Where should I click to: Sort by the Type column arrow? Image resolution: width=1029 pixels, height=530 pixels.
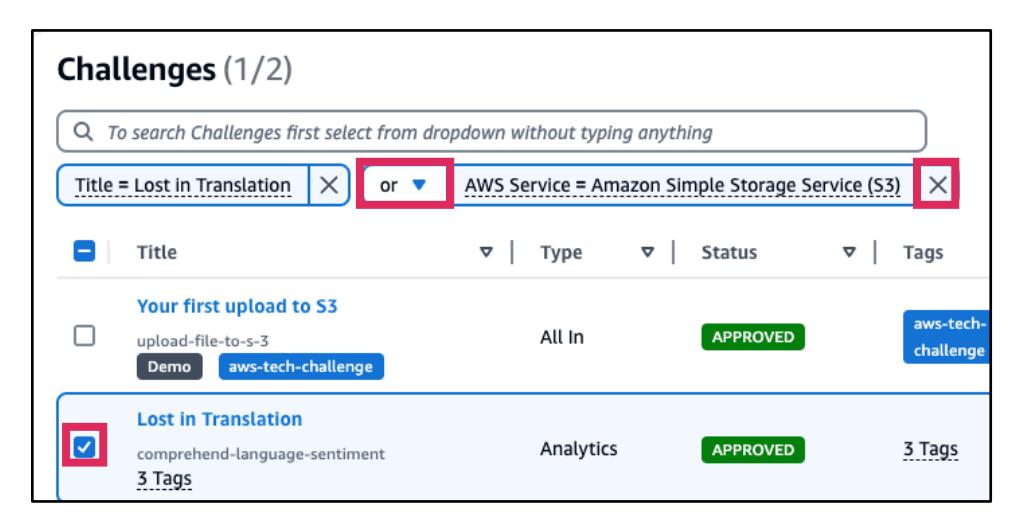(647, 254)
